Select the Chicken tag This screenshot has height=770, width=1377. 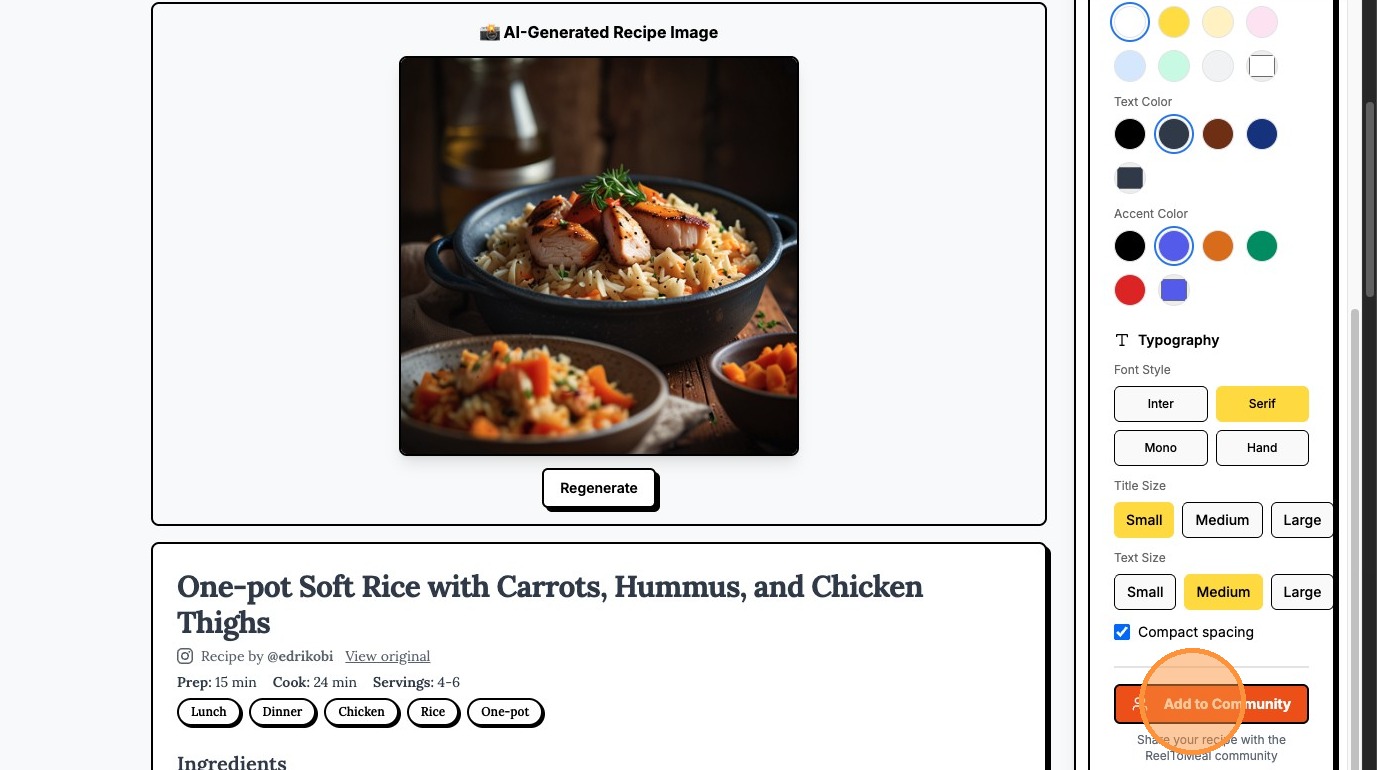[361, 712]
